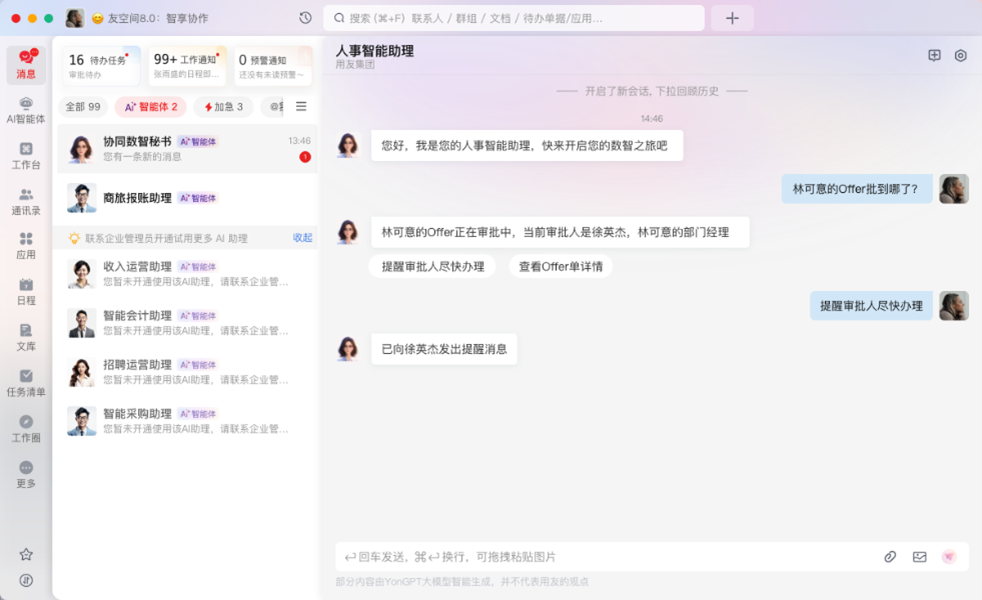Click the search input field
The width and height of the screenshot is (982, 600).
[x=515, y=18]
